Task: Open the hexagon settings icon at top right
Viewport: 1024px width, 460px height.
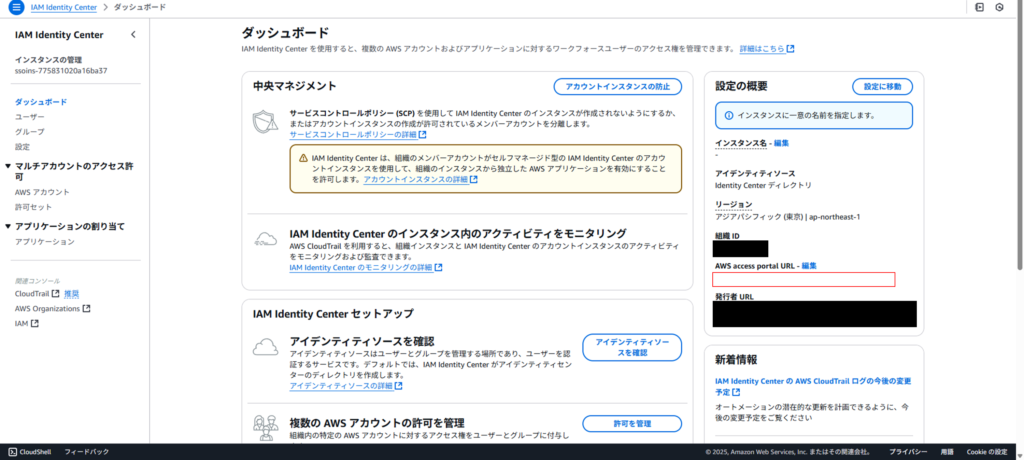Action: [x=999, y=7]
